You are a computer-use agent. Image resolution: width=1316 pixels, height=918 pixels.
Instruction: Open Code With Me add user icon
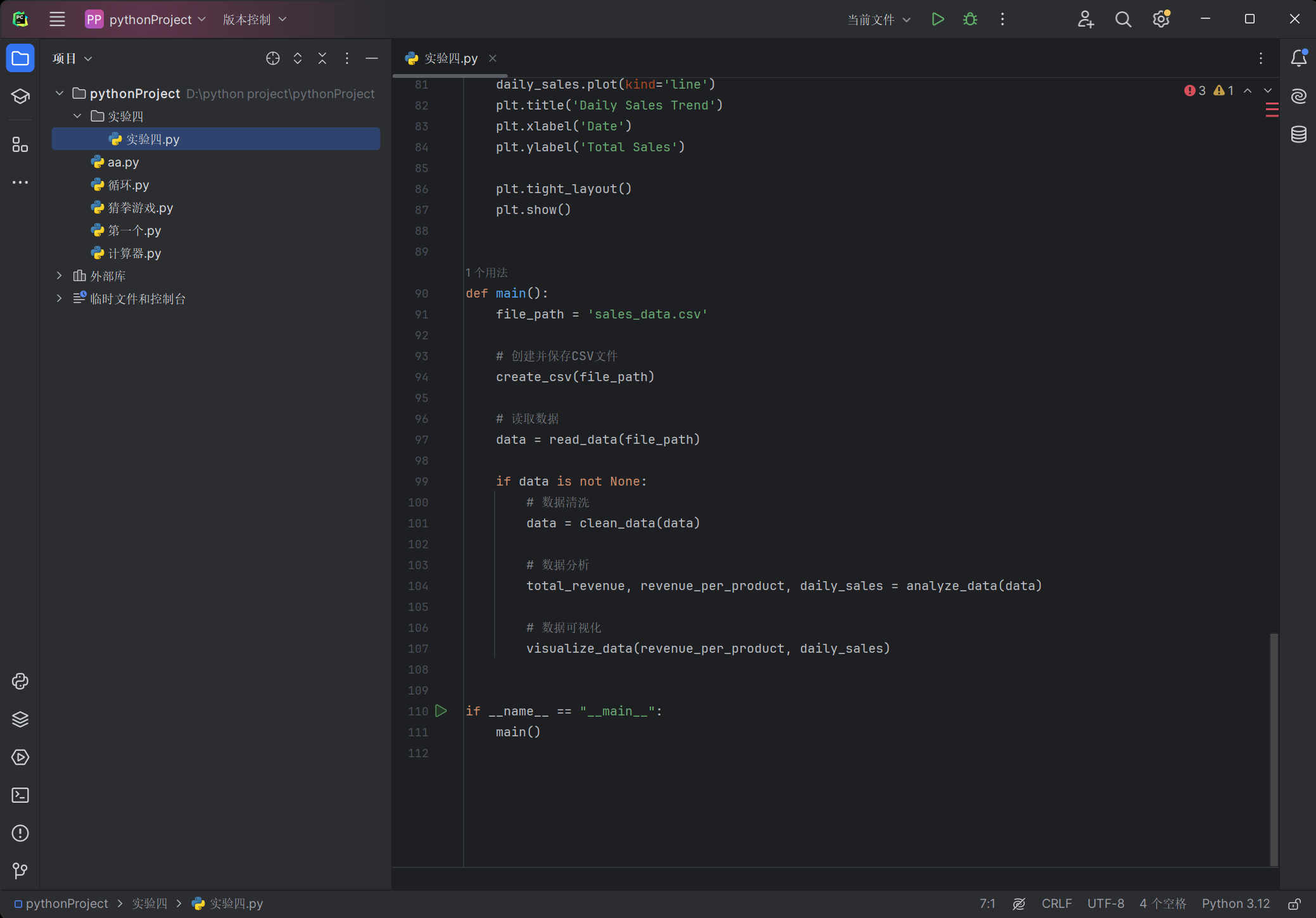1085,19
